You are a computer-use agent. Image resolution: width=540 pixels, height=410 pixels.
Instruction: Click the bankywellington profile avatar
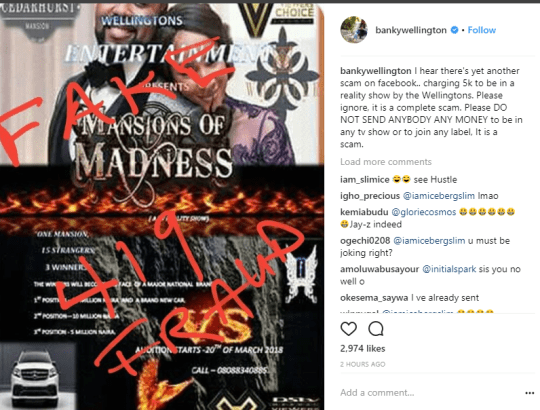tap(354, 30)
